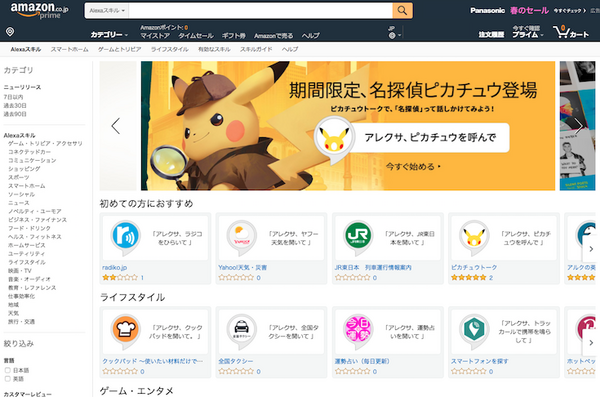Expand the カテゴリー dropdown menu

(x=109, y=35)
